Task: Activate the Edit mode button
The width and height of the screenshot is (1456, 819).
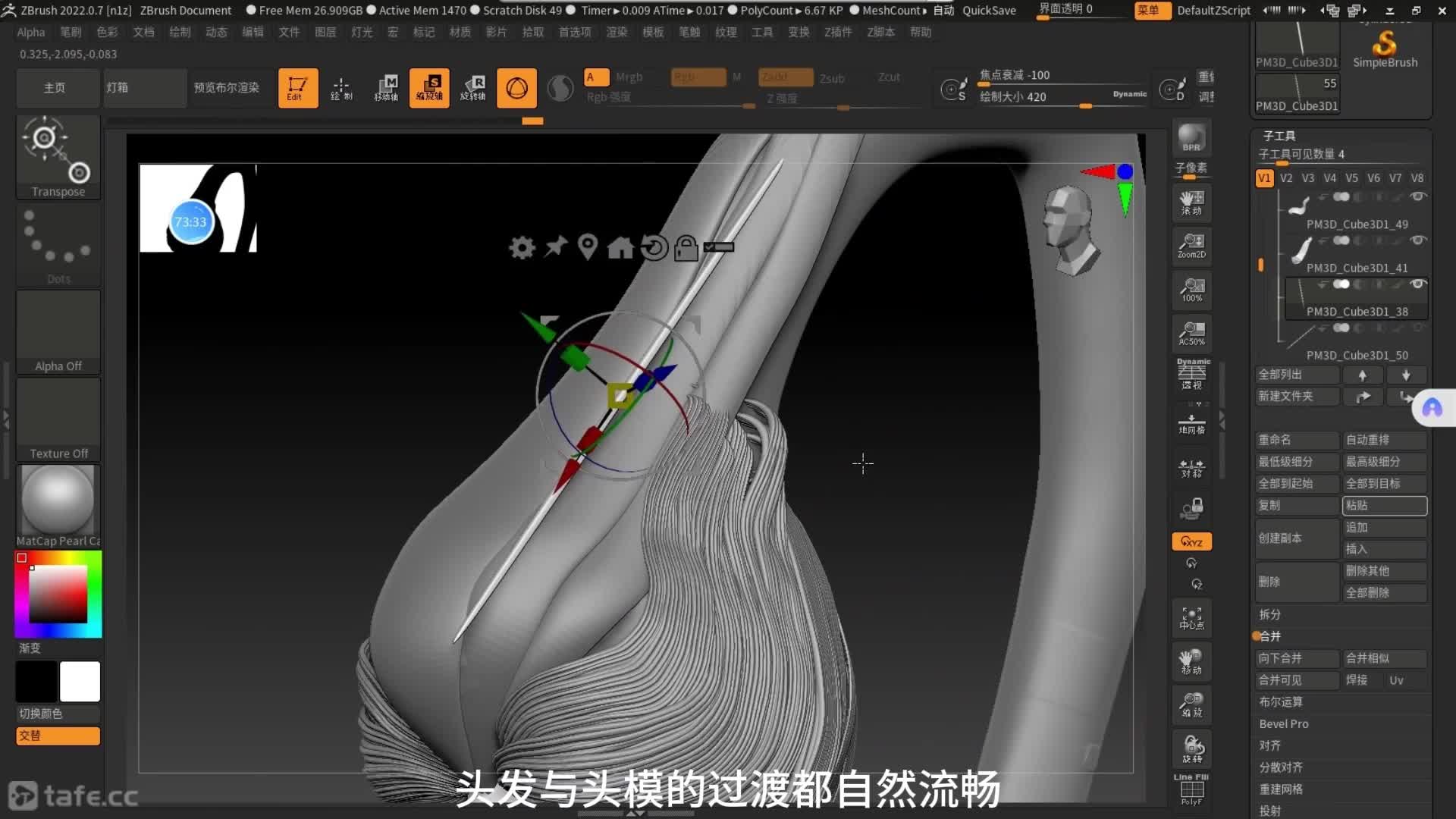Action: [x=297, y=88]
